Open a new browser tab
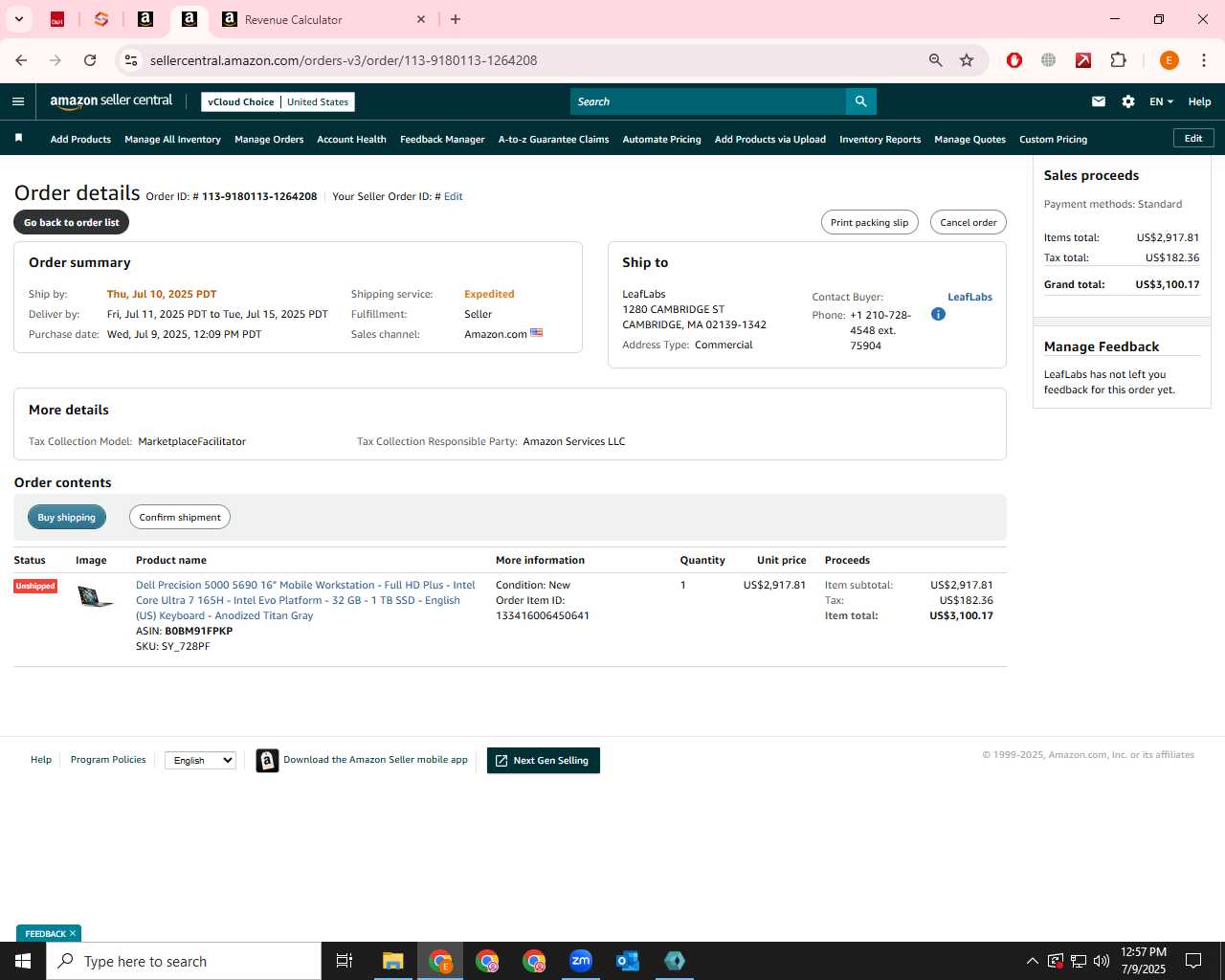Viewport: 1225px width, 980px height. click(456, 19)
